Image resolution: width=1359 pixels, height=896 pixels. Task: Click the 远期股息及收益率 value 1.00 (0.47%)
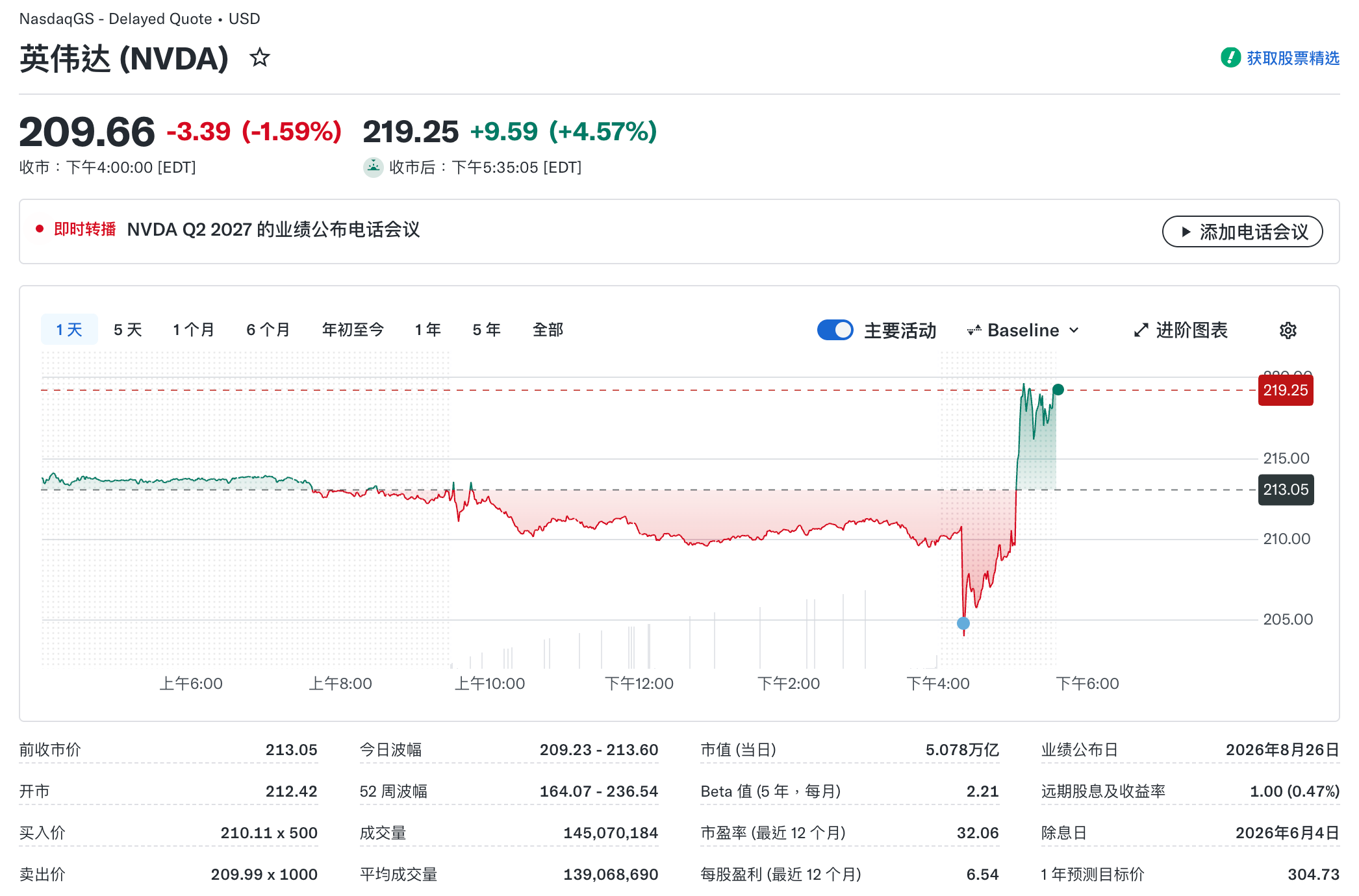(x=1294, y=791)
